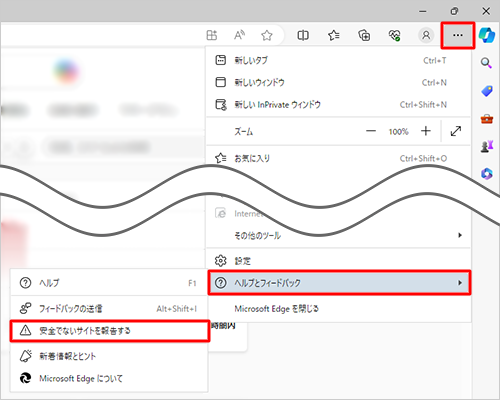The width and height of the screenshot is (500, 400).
Task: Click the new InPrivate window icon
Action: click(221, 104)
